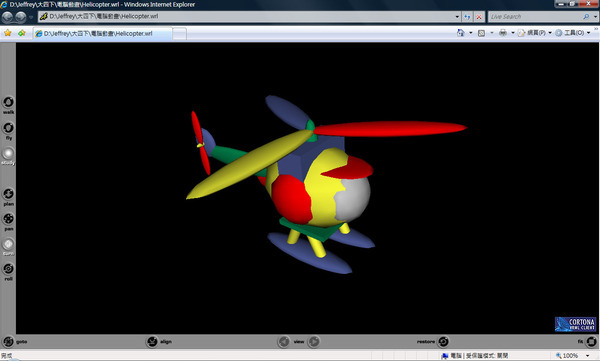Open Favorites Center star icon
This screenshot has height=361, width=600.
click(8, 33)
